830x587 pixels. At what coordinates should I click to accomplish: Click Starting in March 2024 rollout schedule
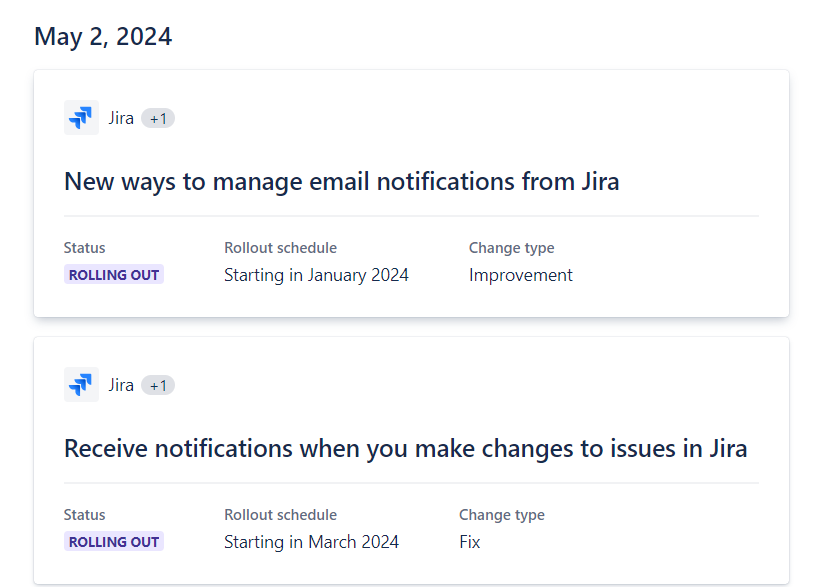click(x=311, y=541)
